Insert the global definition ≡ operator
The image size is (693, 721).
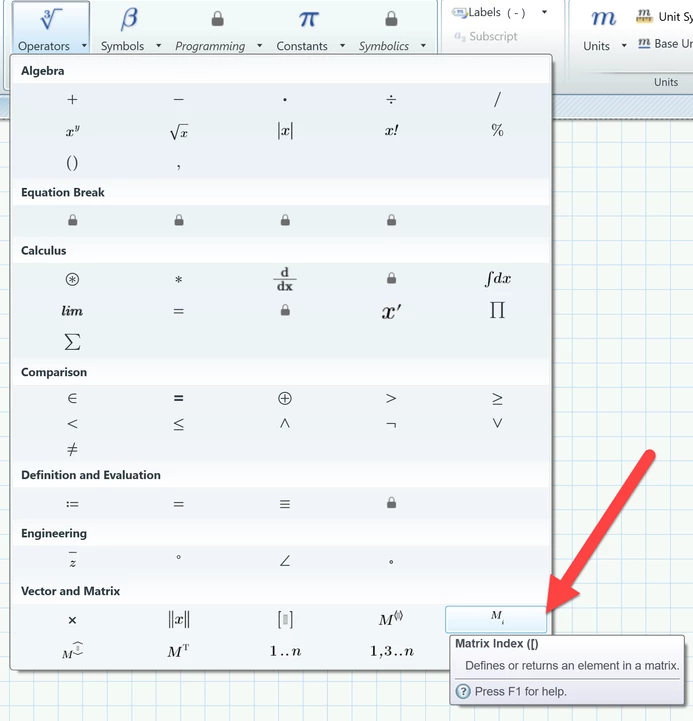pyautogui.click(x=285, y=504)
